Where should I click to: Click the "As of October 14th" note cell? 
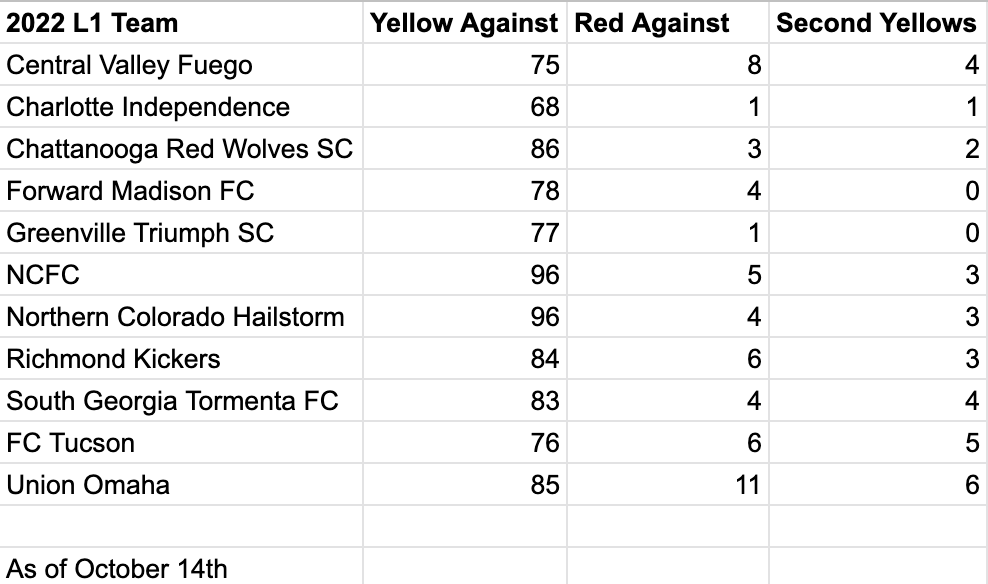tap(117, 568)
